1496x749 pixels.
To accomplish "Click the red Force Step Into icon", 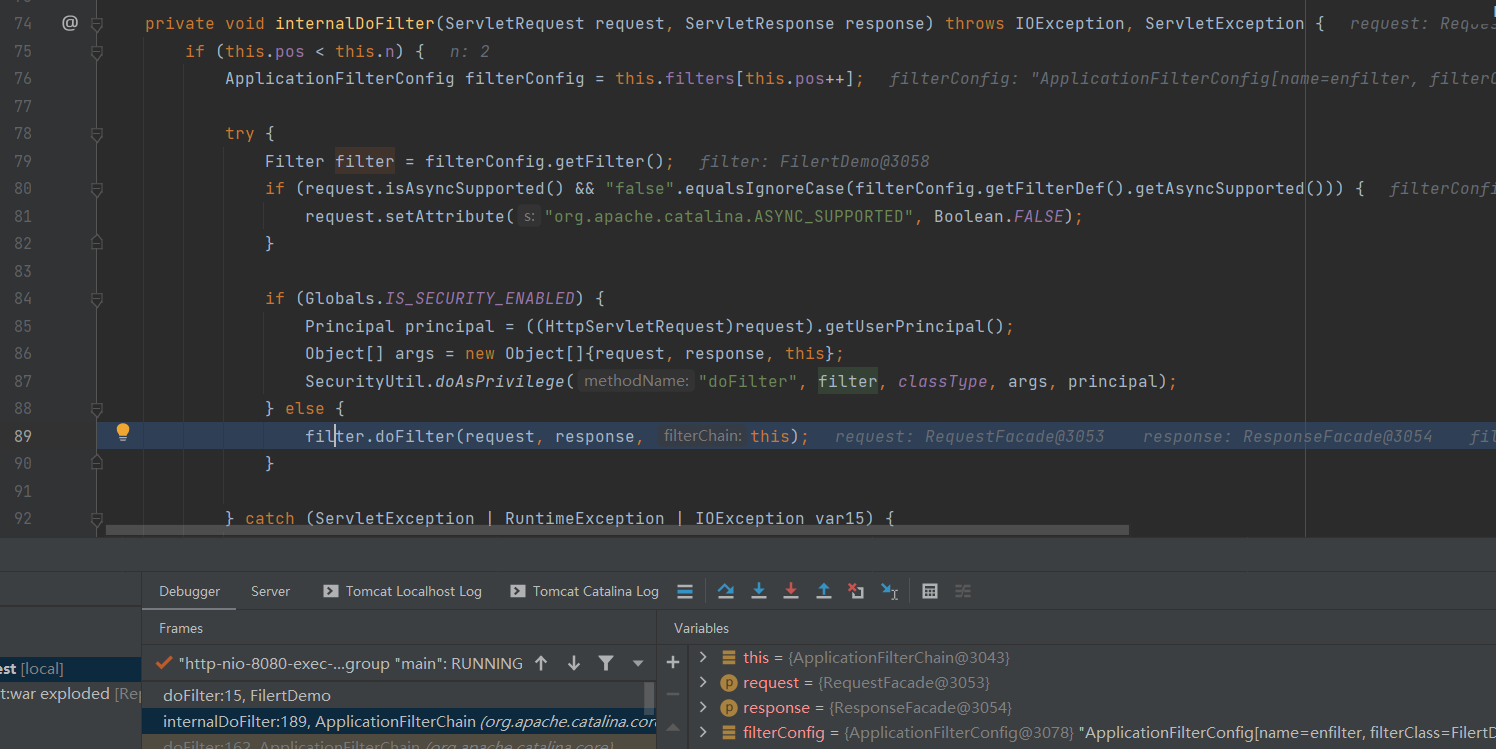I will click(791, 591).
